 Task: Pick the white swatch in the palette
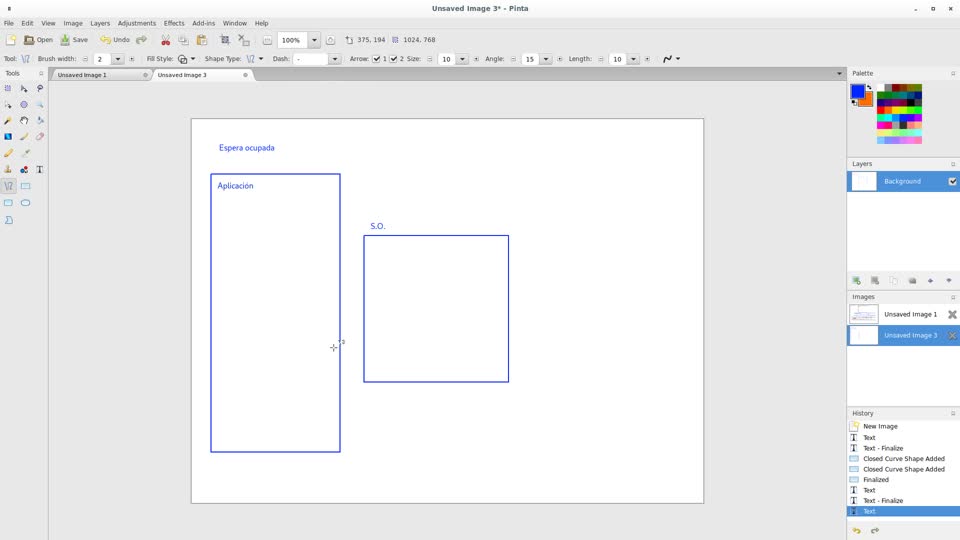(x=880, y=88)
